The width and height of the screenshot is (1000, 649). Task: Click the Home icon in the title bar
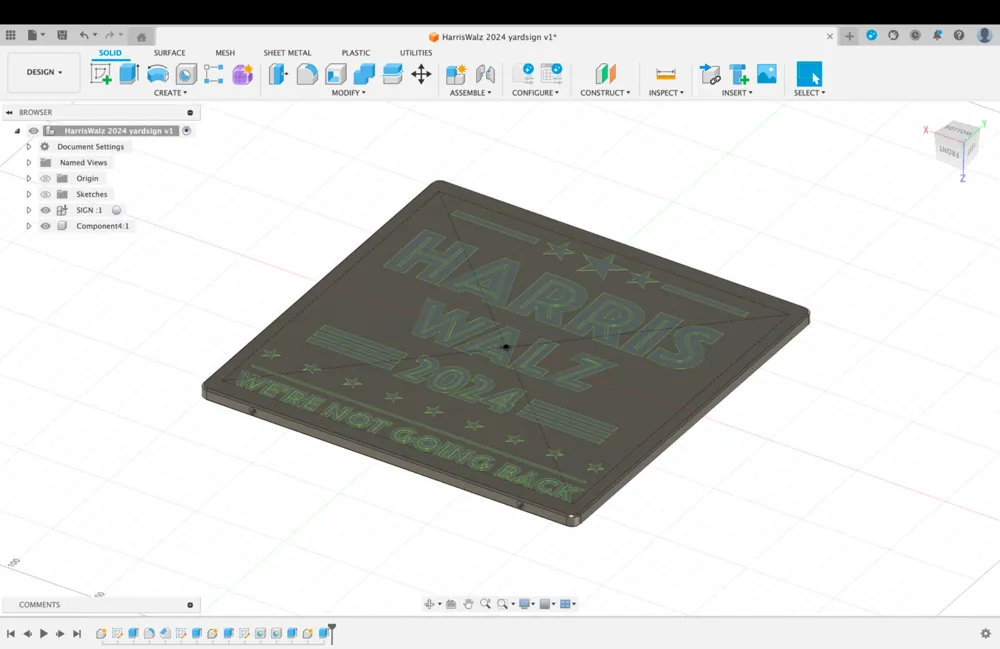142,36
